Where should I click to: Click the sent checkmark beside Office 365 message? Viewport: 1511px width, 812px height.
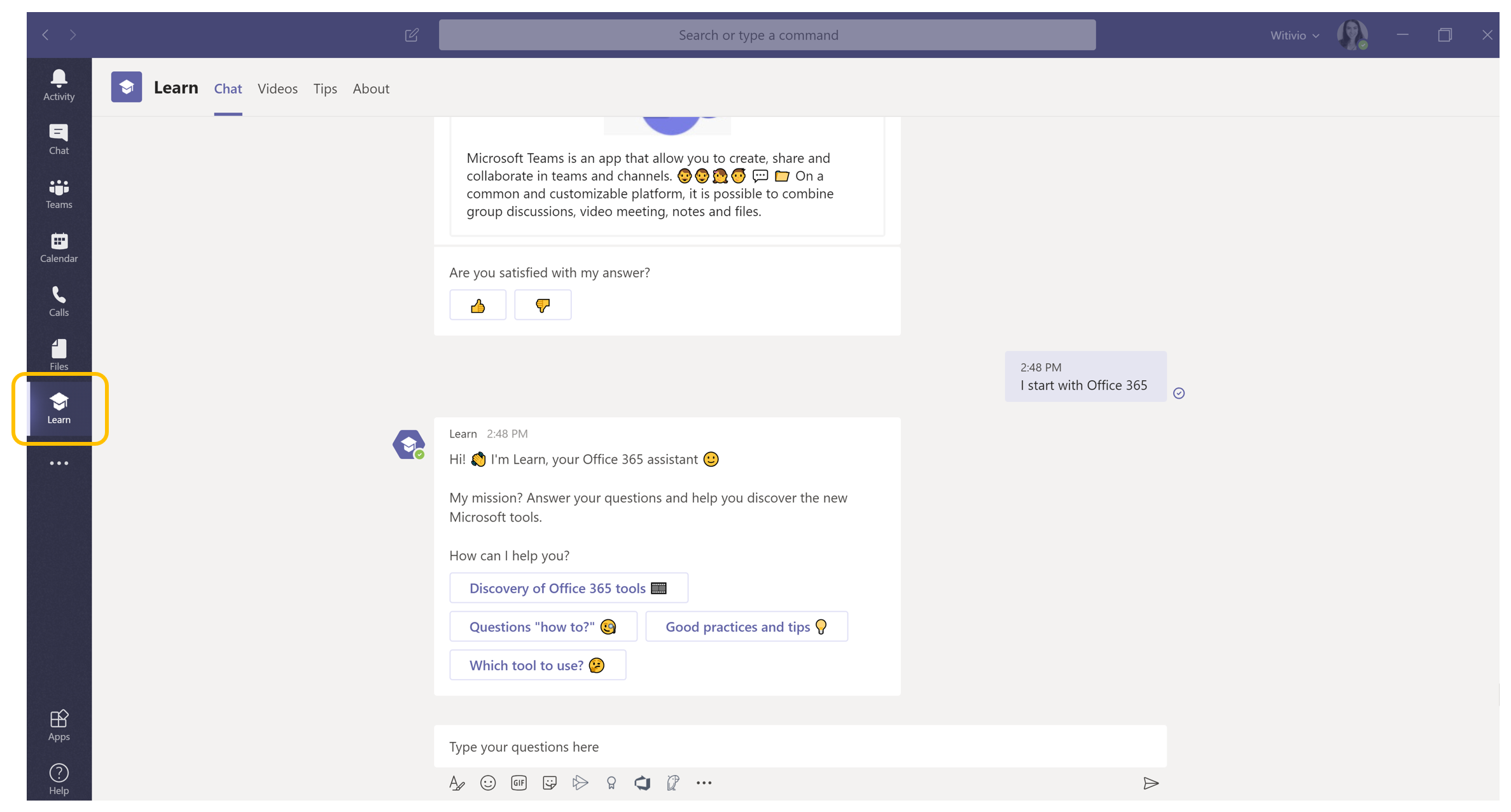pyautogui.click(x=1179, y=393)
